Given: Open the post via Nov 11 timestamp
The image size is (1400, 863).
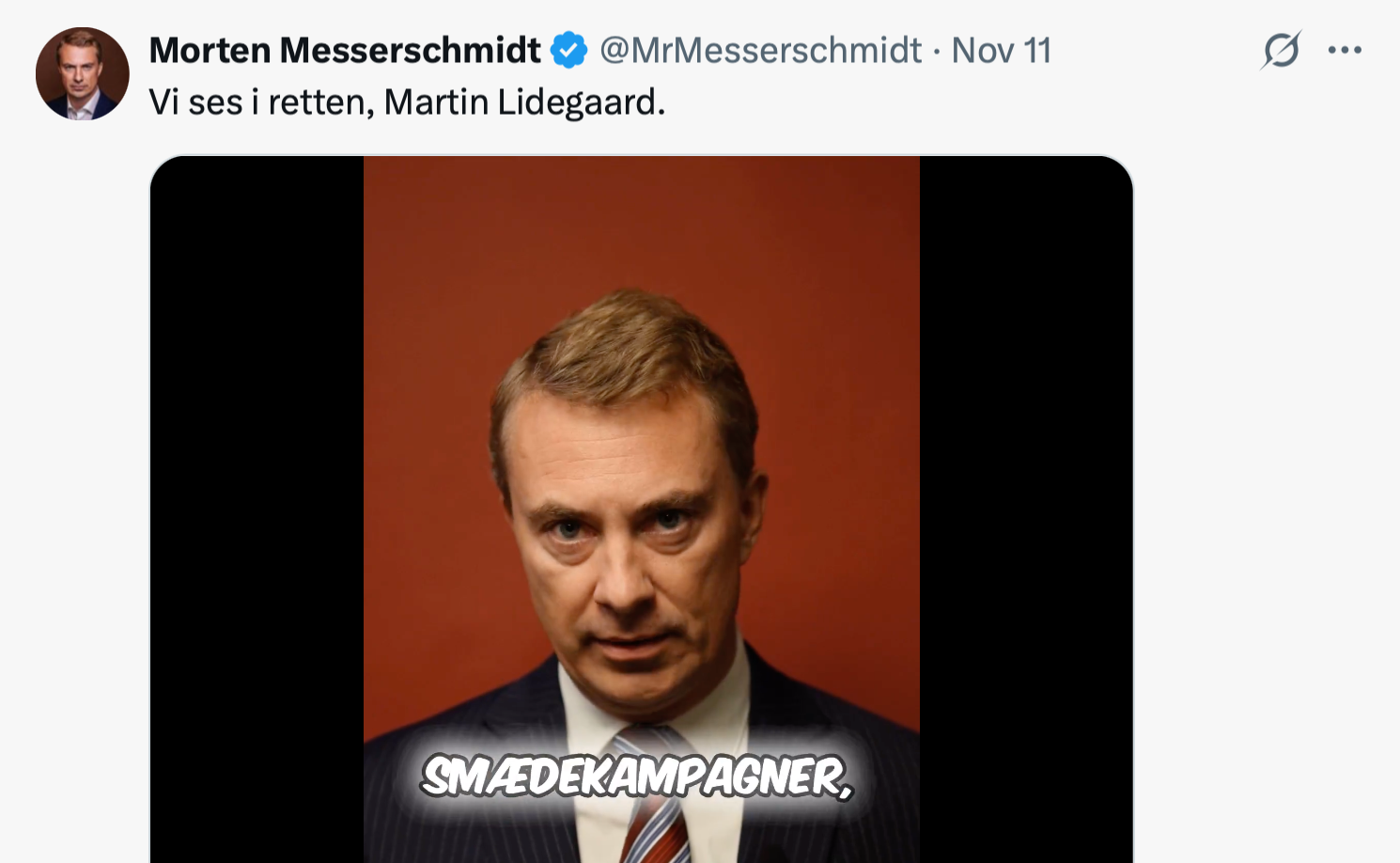Looking at the screenshot, I should pos(1001,51).
